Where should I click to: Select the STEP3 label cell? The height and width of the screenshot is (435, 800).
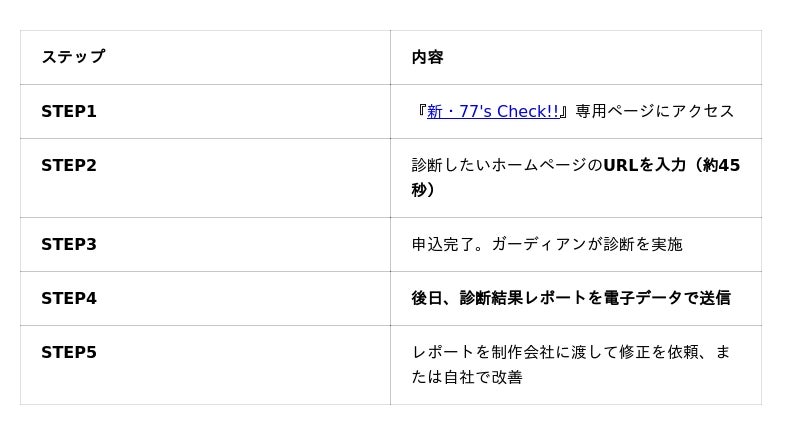(69, 244)
